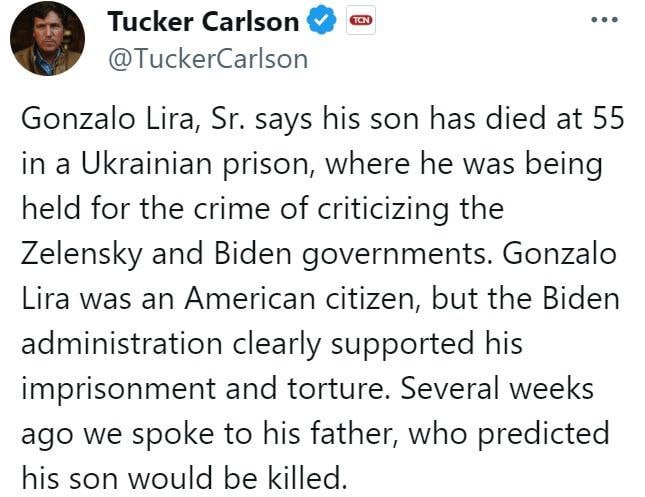Viewport: 645px width, 497px height.
Task: Open the Tucker Carlson display name link
Action: pos(202,21)
